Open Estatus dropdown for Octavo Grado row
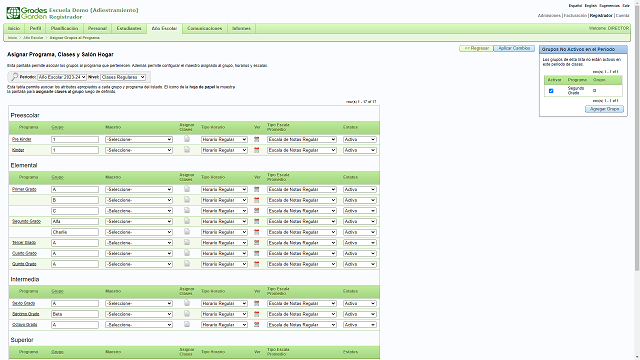The width and height of the screenshot is (640, 360). 359,324
